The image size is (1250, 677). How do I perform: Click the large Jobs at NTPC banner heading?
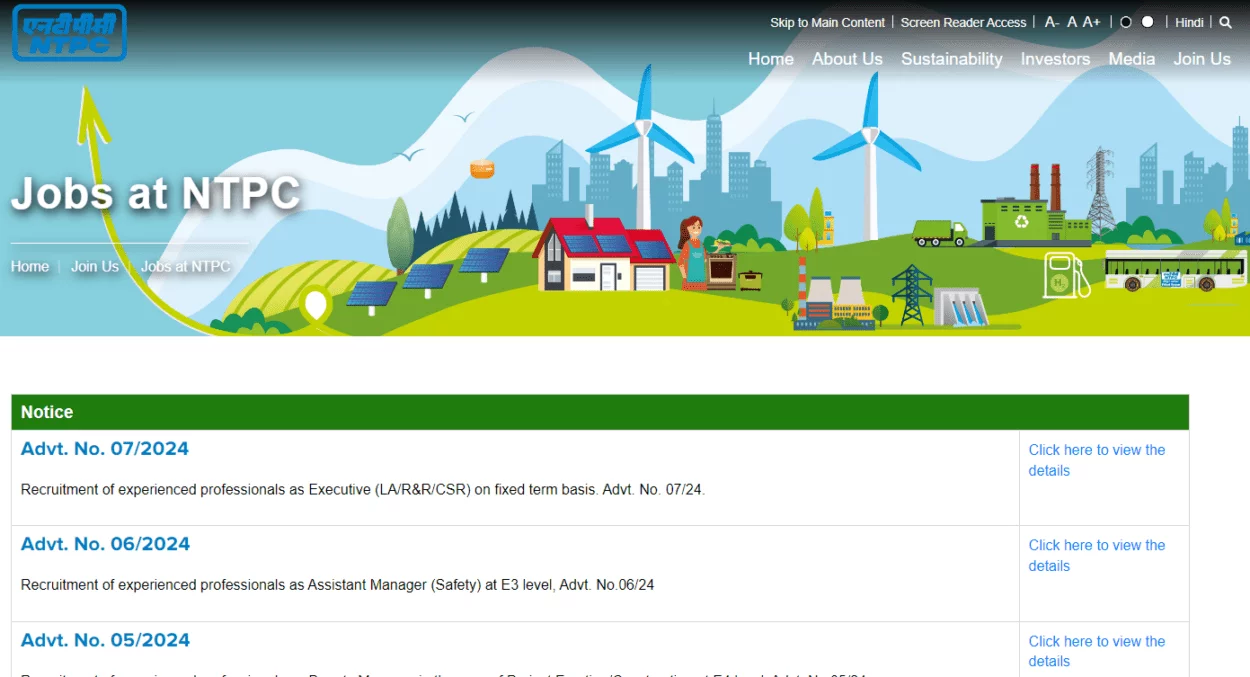pos(156,193)
